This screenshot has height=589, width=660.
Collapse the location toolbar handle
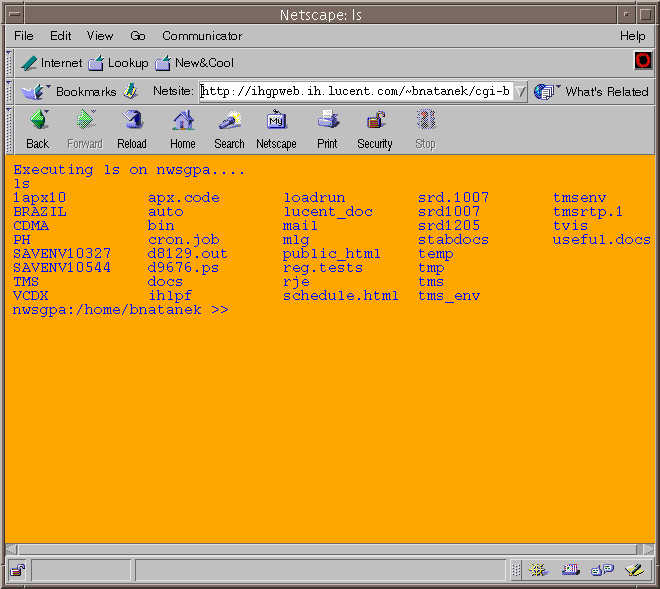tap(9, 91)
